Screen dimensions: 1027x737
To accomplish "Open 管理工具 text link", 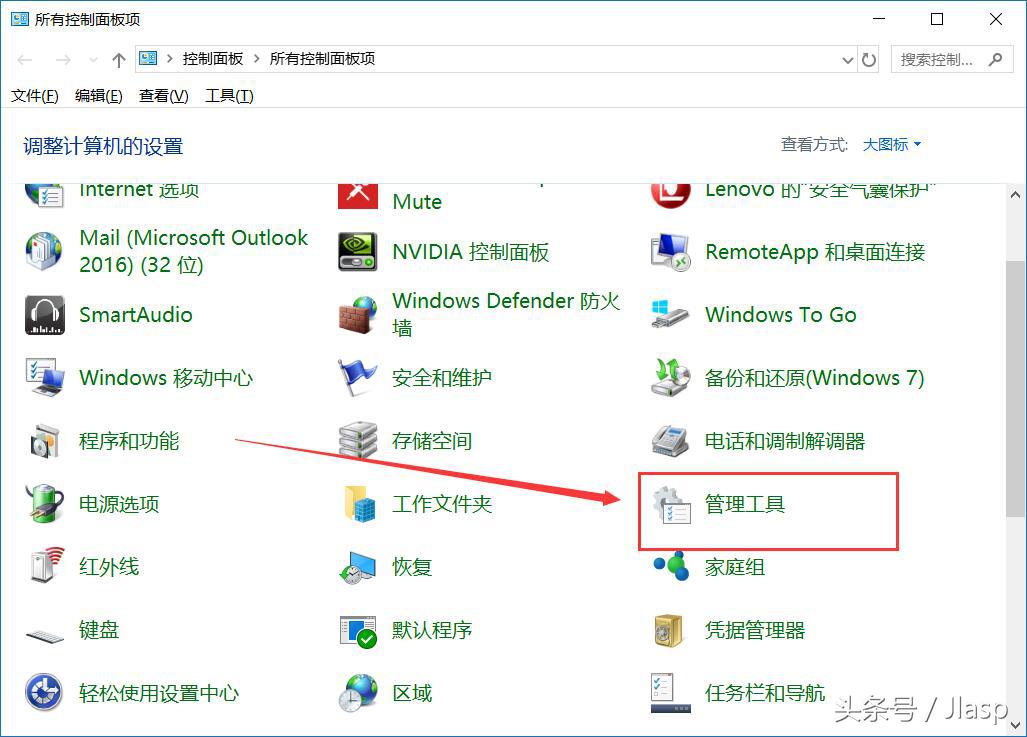I will [745, 504].
